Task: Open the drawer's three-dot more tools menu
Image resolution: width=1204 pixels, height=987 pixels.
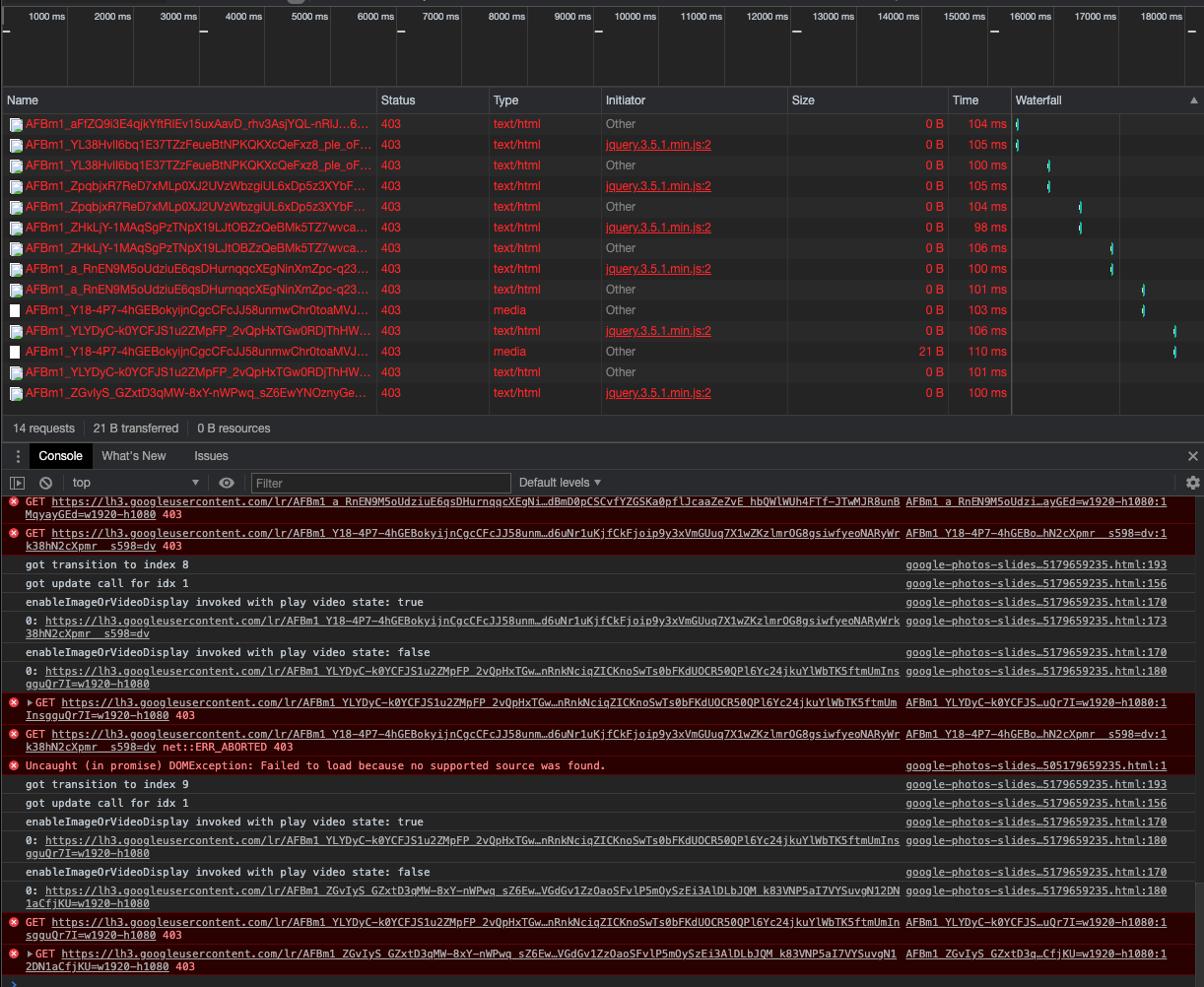Action: [17, 456]
